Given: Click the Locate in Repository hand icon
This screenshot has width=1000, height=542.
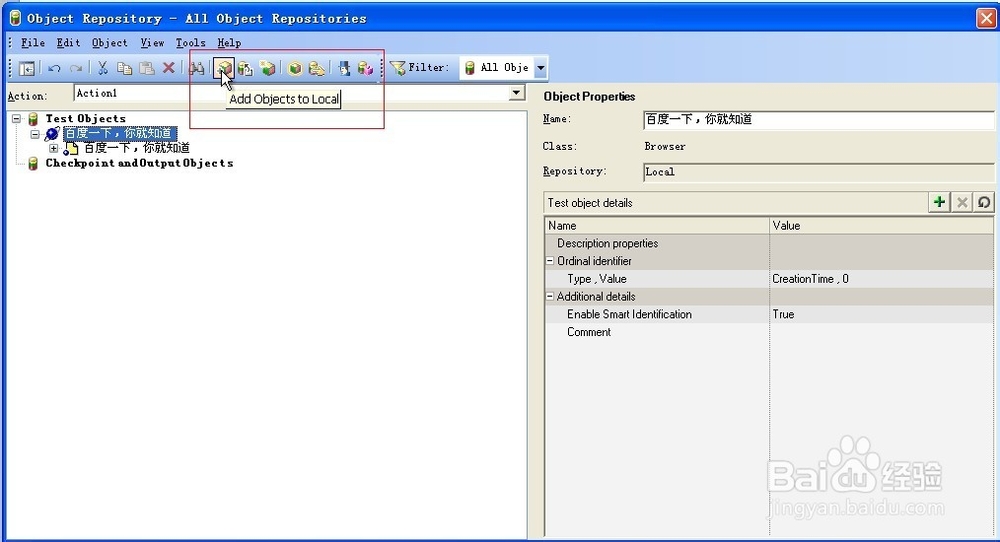Looking at the screenshot, I should (x=316, y=68).
